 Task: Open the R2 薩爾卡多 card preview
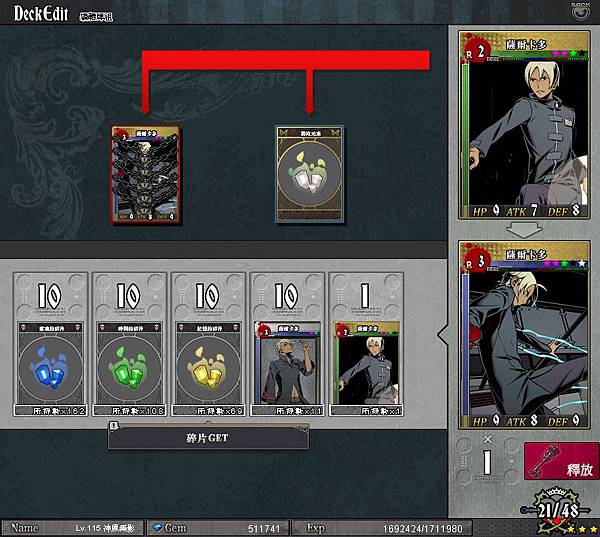[524, 125]
